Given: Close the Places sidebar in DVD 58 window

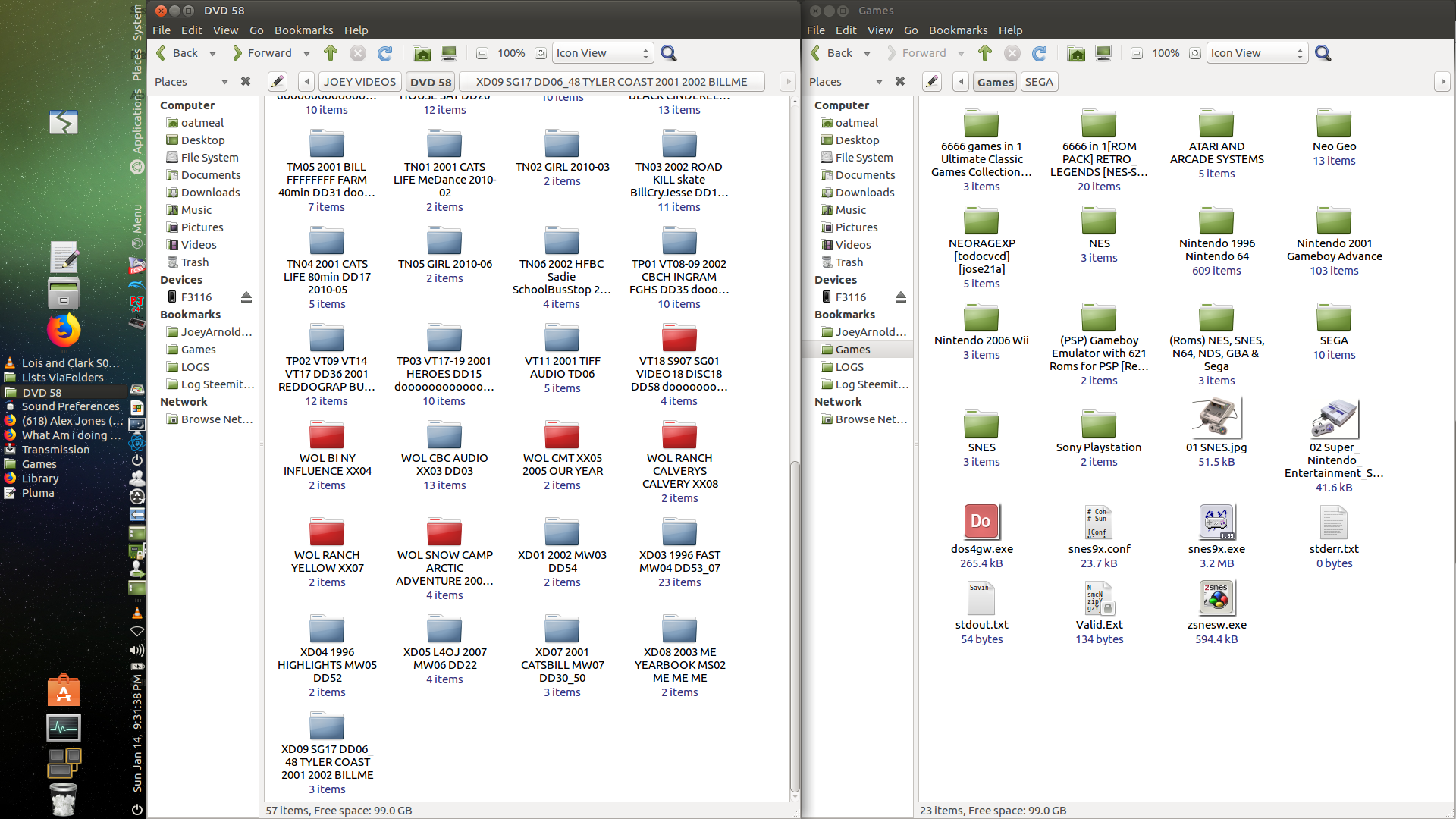Looking at the screenshot, I should (246, 81).
